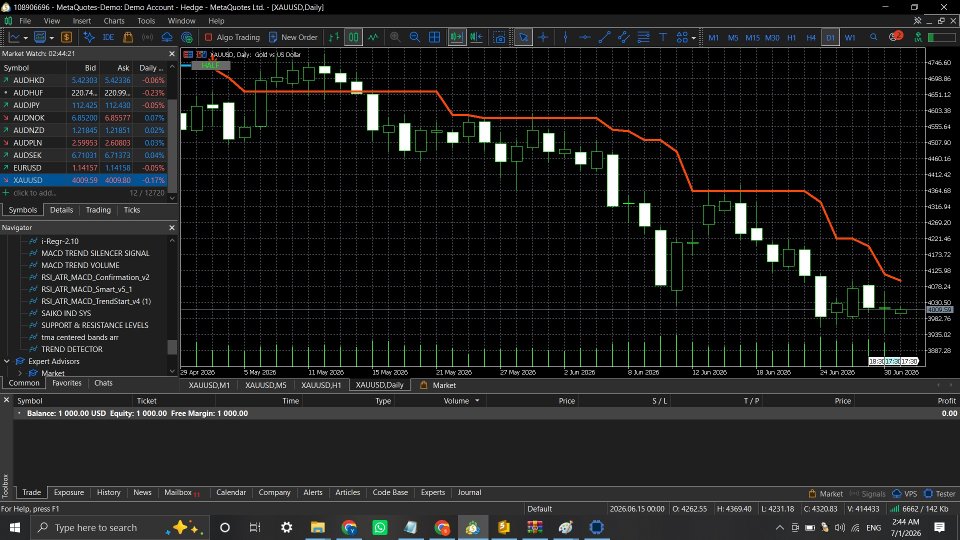Select the cursor arrow tool

[523, 37]
